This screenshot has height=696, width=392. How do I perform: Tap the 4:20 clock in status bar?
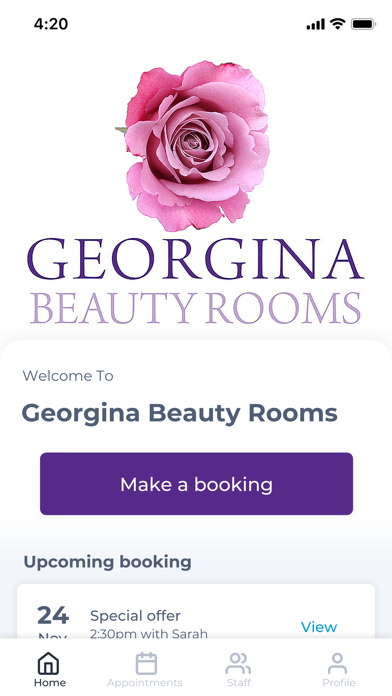51,24
